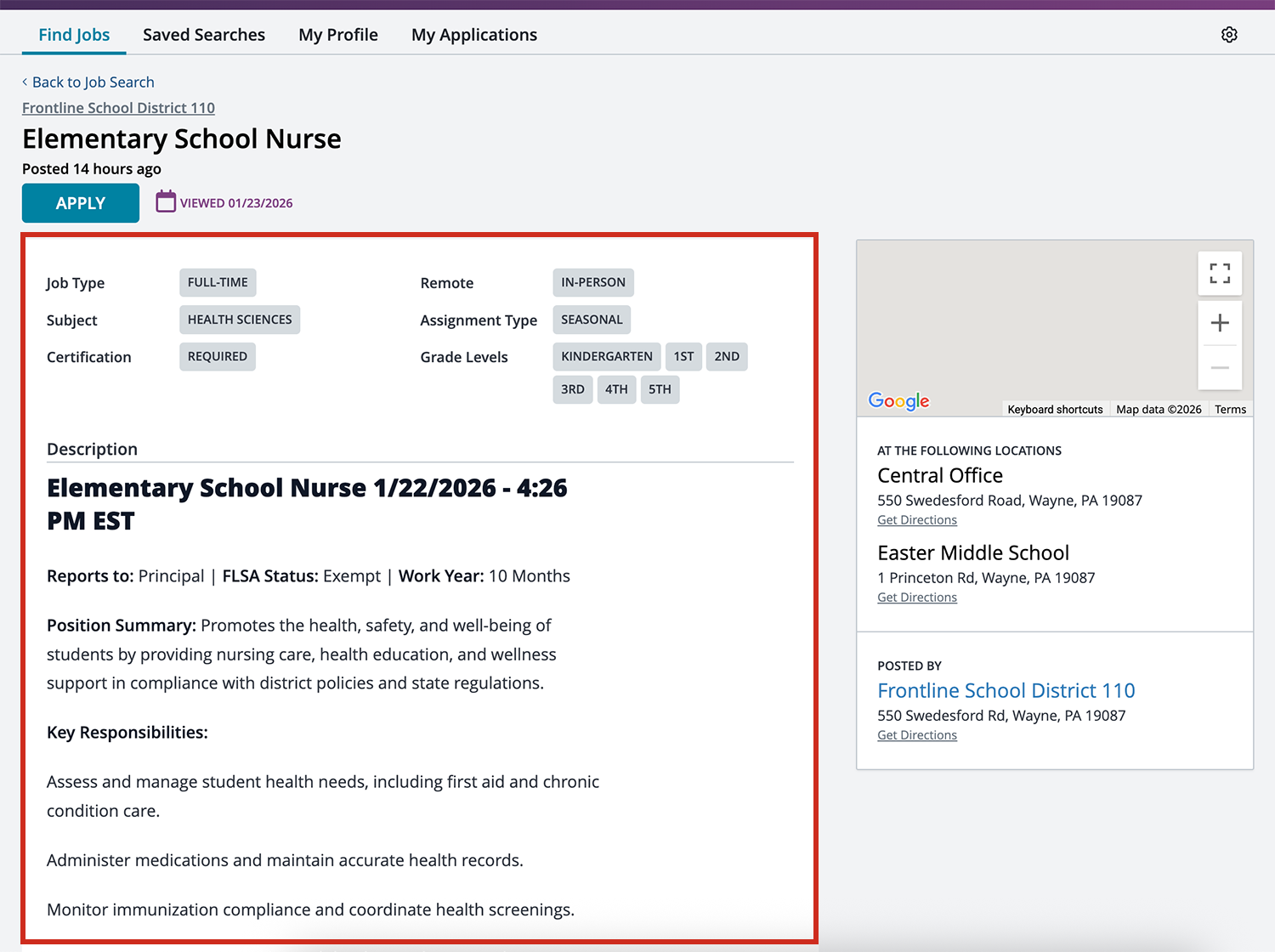1275x952 pixels.
Task: Follow the Back to Job Search link
Action: click(x=93, y=82)
